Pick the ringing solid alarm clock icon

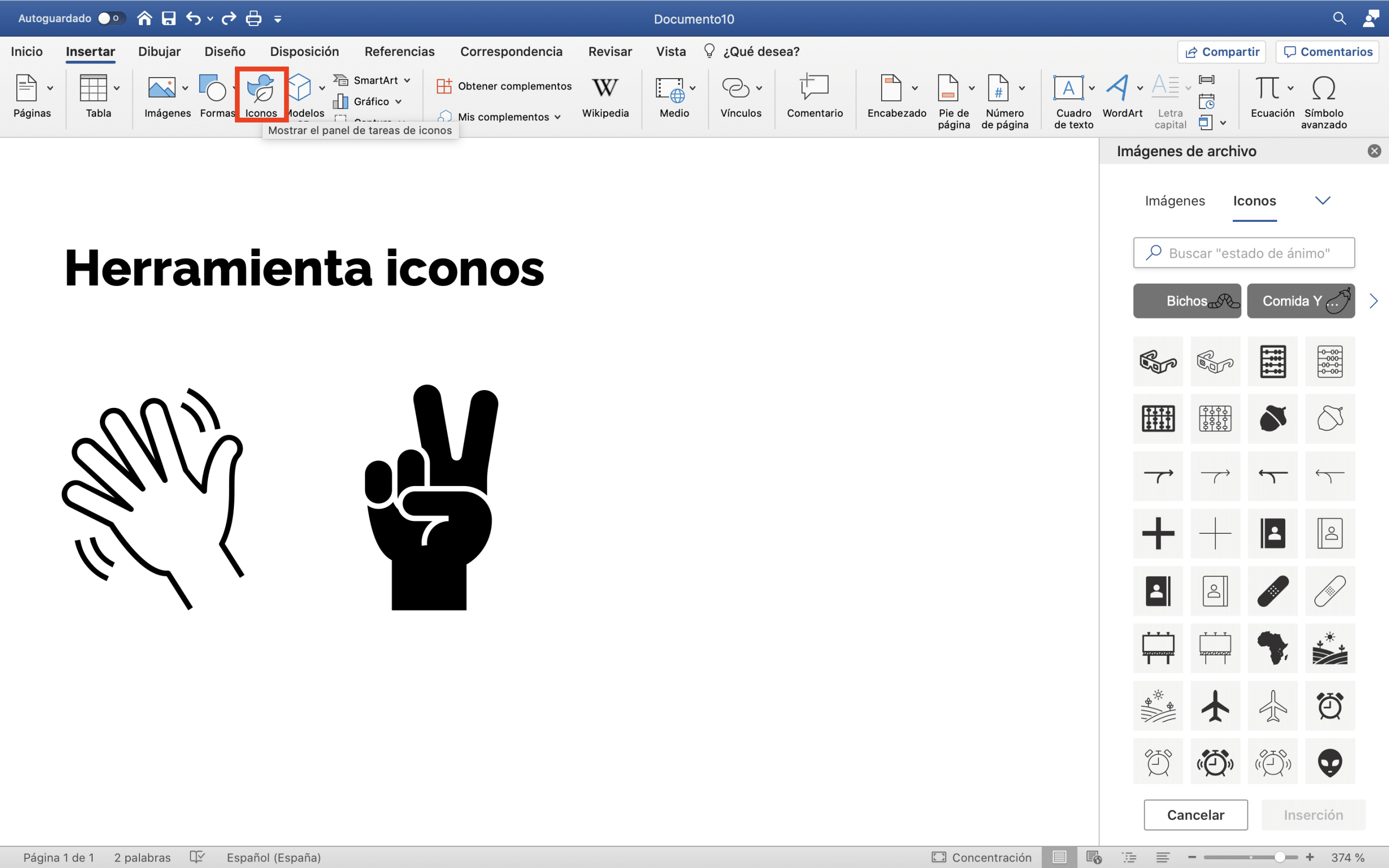[x=1215, y=762]
